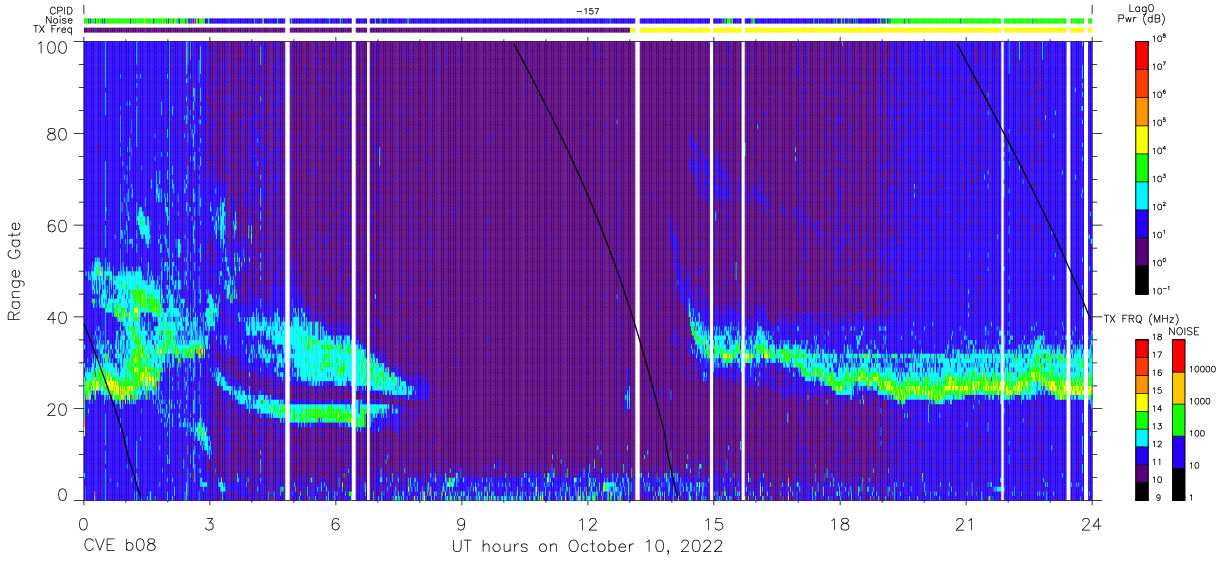This screenshot has width=1228, height=567.
Task: Pick the red top NOISE legend swatch
Action: click(x=1178, y=354)
